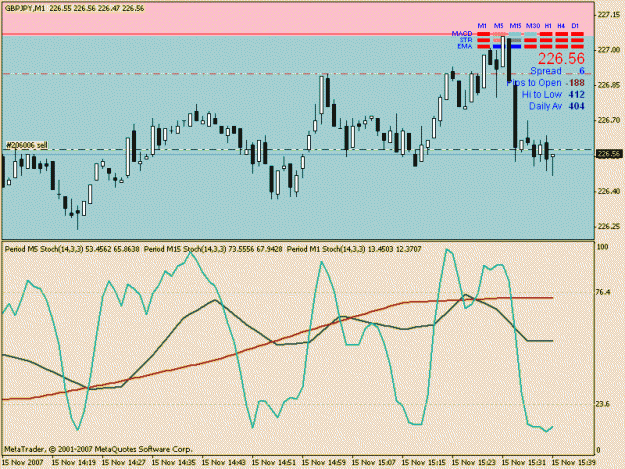This screenshot has width=625, height=469.
Task: Click the red STR signal bar under H4
Action: tap(562, 40)
